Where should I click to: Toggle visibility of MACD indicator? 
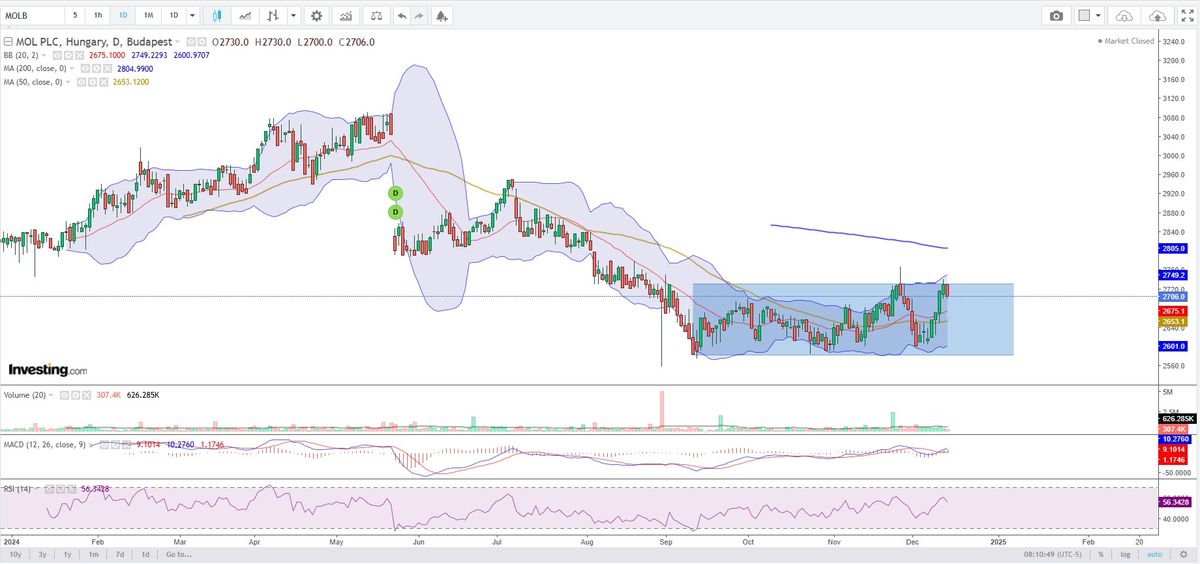pos(104,445)
